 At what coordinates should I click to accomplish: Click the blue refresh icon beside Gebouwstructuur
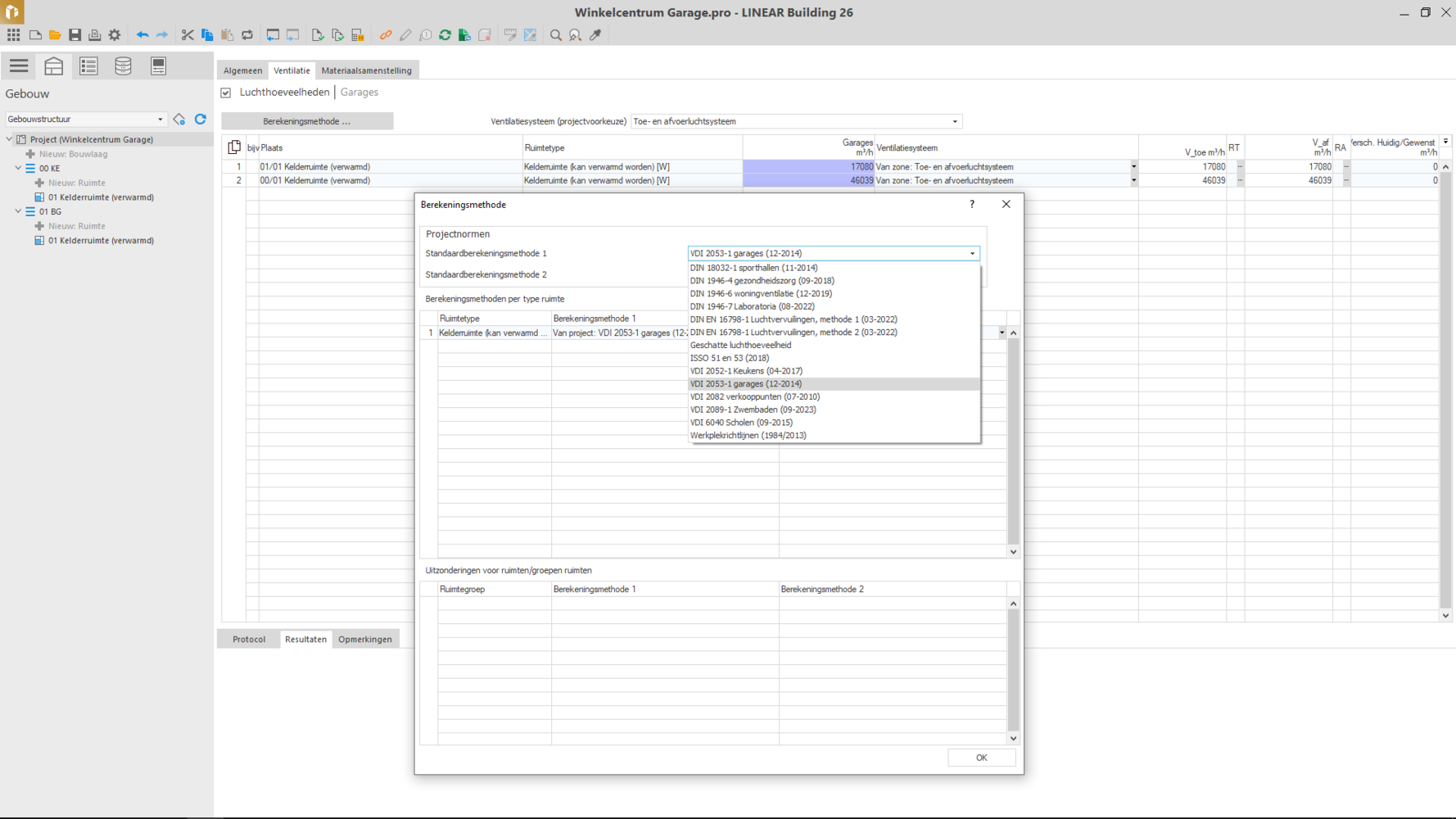tap(201, 120)
